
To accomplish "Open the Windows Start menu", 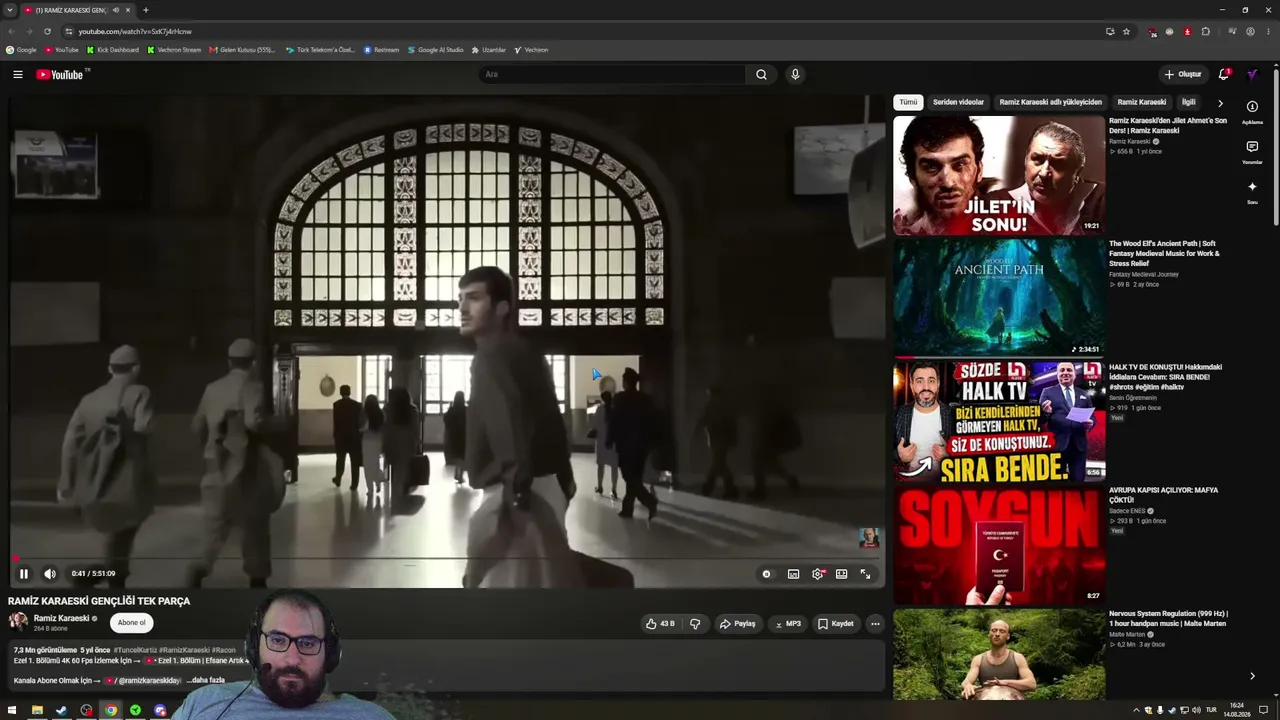I will pyautogui.click(x=12, y=710).
